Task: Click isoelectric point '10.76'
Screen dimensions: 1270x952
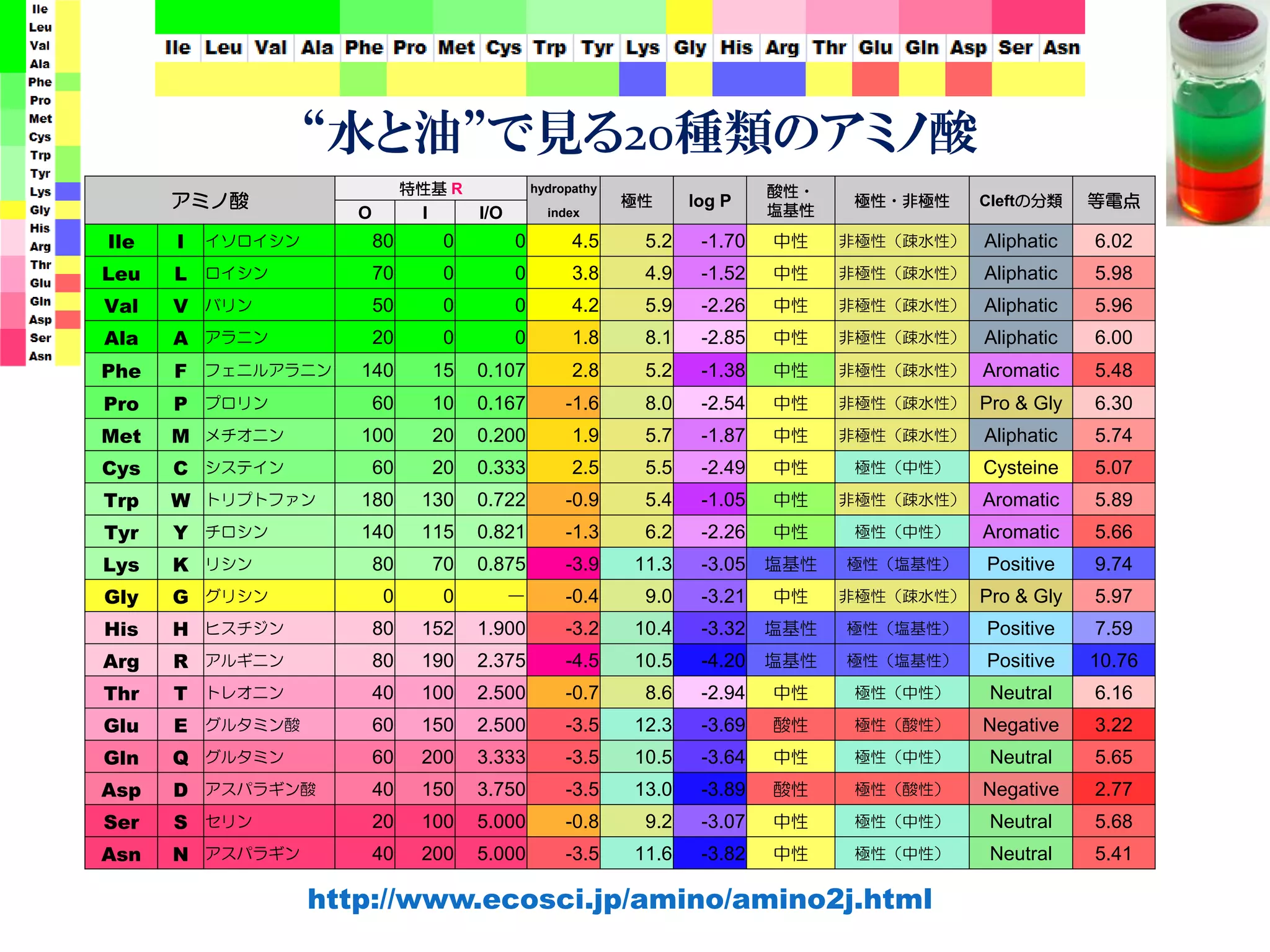Action: click(x=1114, y=661)
